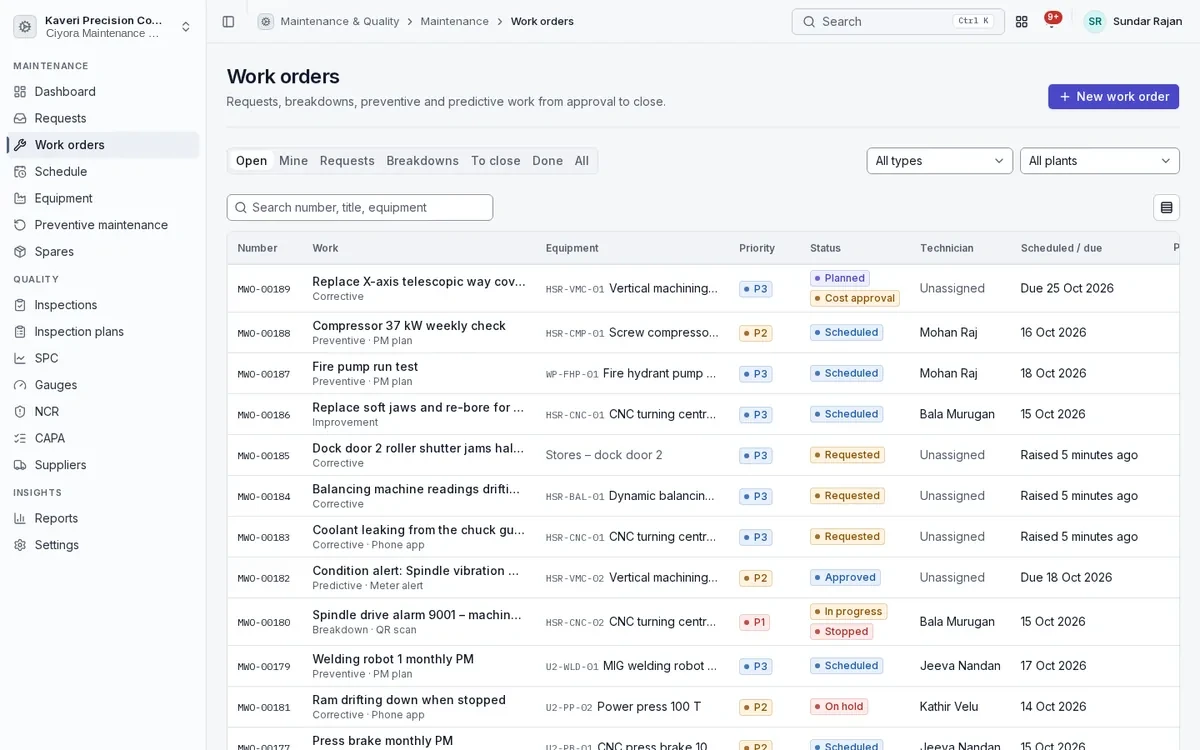The image size is (1200, 750).
Task: Select the Open tab
Action: point(251,161)
